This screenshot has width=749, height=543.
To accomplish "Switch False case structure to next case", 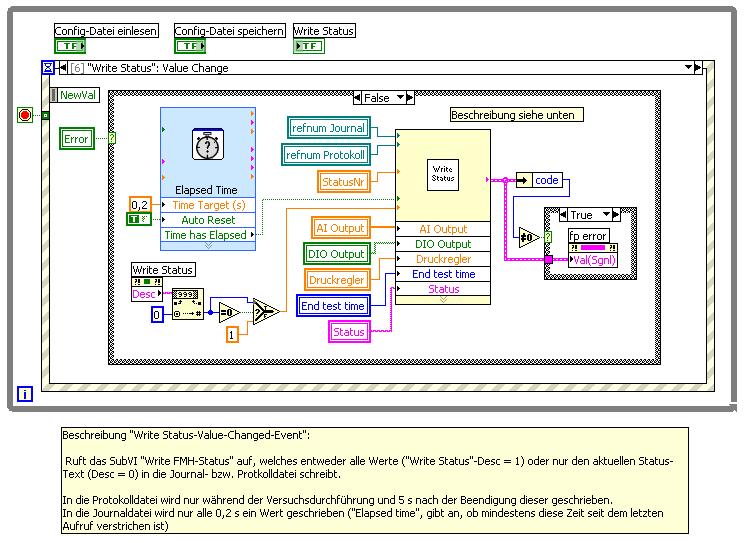I will point(410,98).
